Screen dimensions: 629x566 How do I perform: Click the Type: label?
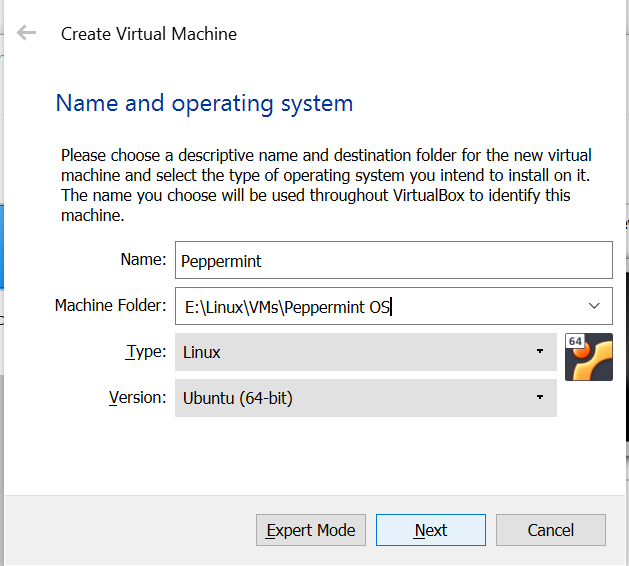click(x=145, y=351)
